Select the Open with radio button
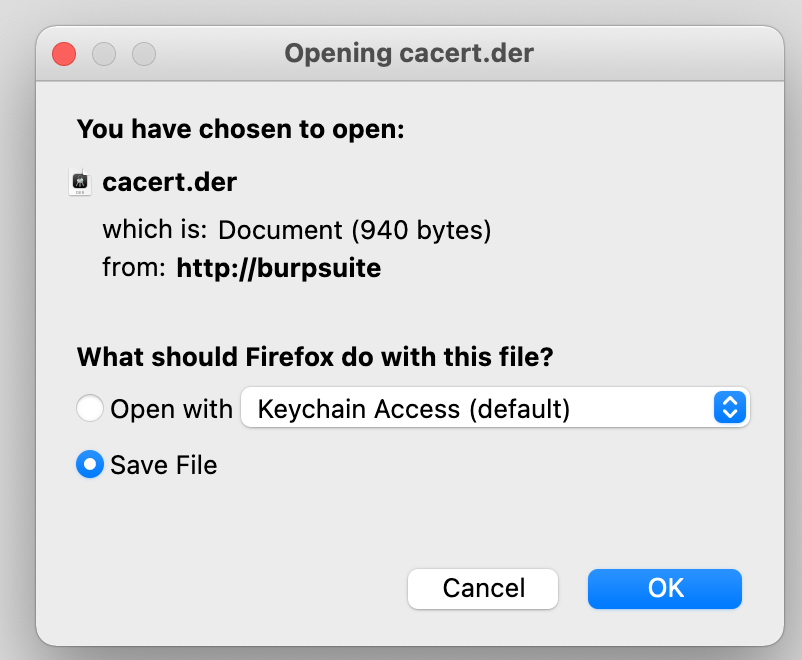Screen dimensions: 802x660 coord(90,408)
